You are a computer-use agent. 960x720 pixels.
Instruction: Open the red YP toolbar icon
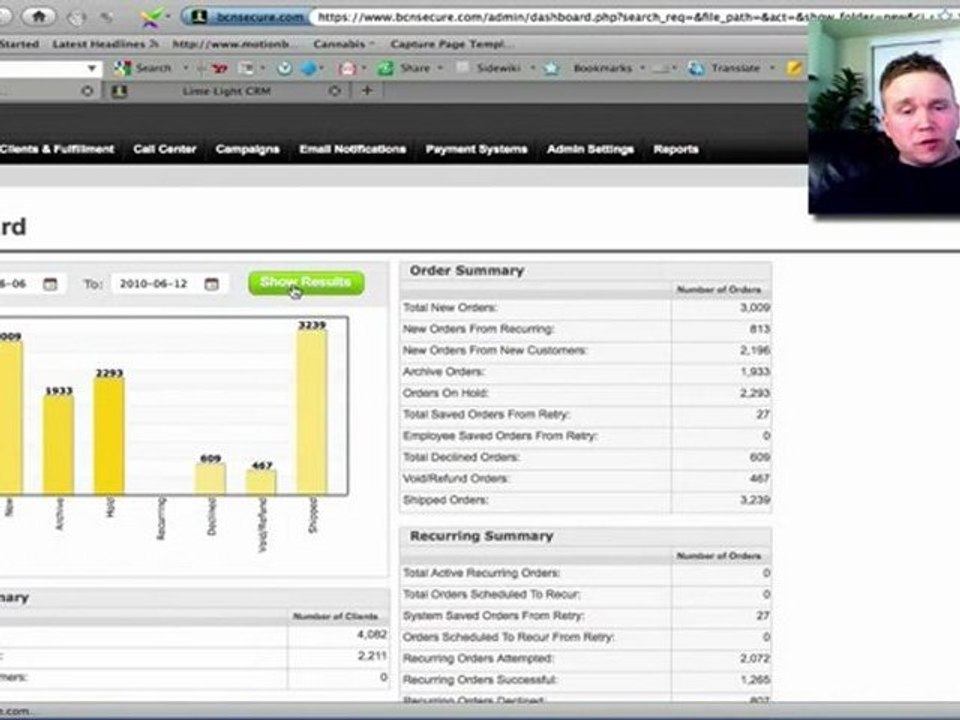(x=220, y=69)
